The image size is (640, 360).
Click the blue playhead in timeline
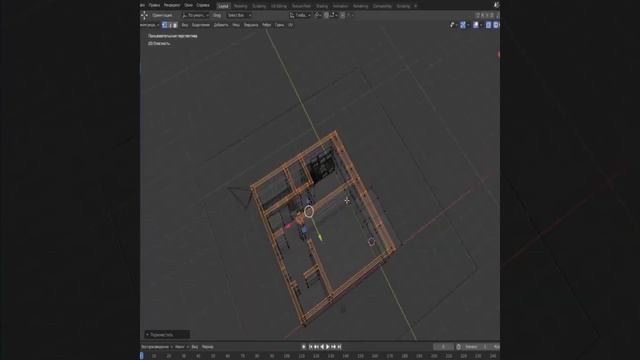[x=142, y=356]
